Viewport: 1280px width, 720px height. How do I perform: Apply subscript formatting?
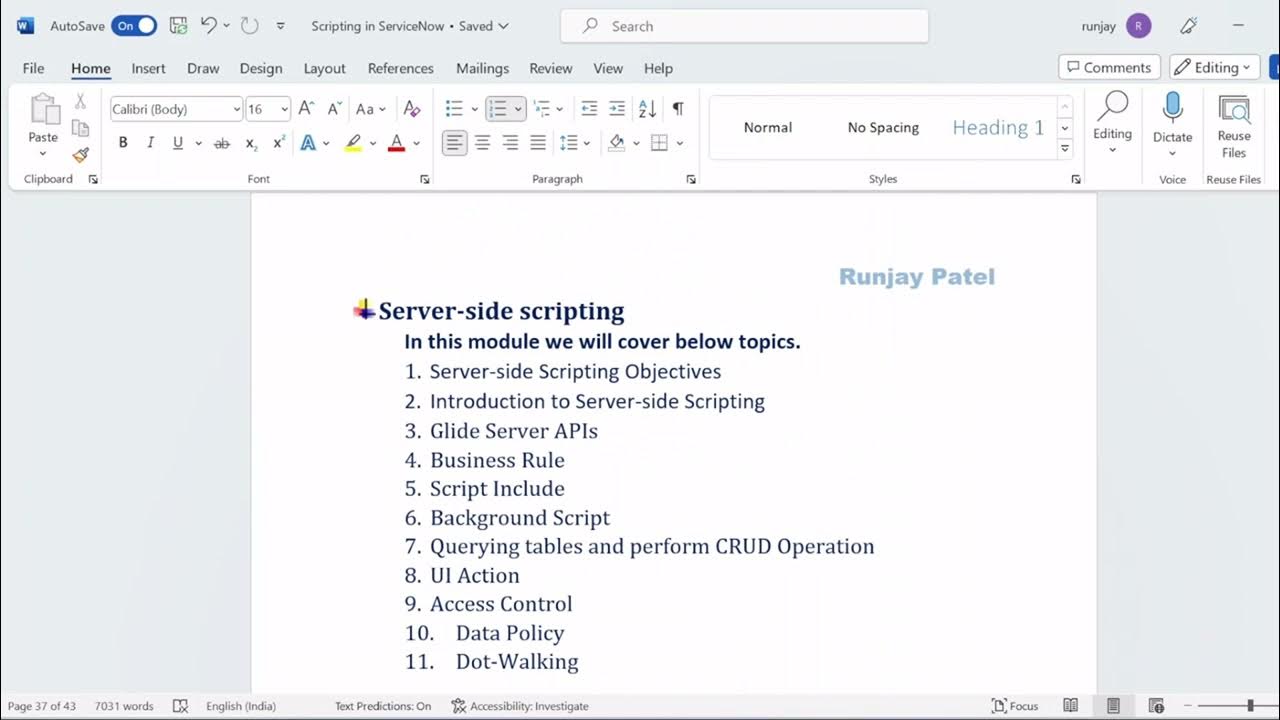[251, 143]
